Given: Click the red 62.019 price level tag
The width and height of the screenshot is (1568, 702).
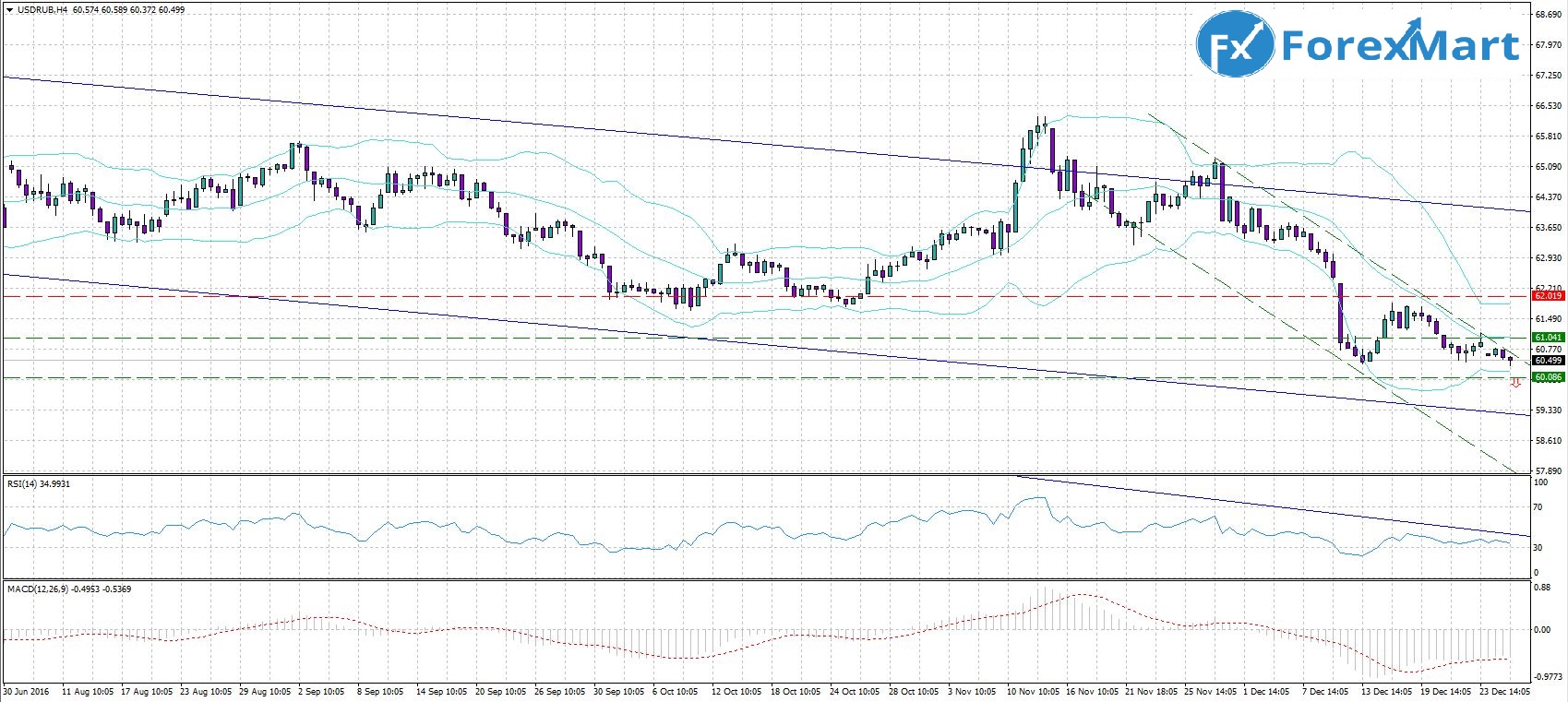Looking at the screenshot, I should pyautogui.click(x=1548, y=296).
